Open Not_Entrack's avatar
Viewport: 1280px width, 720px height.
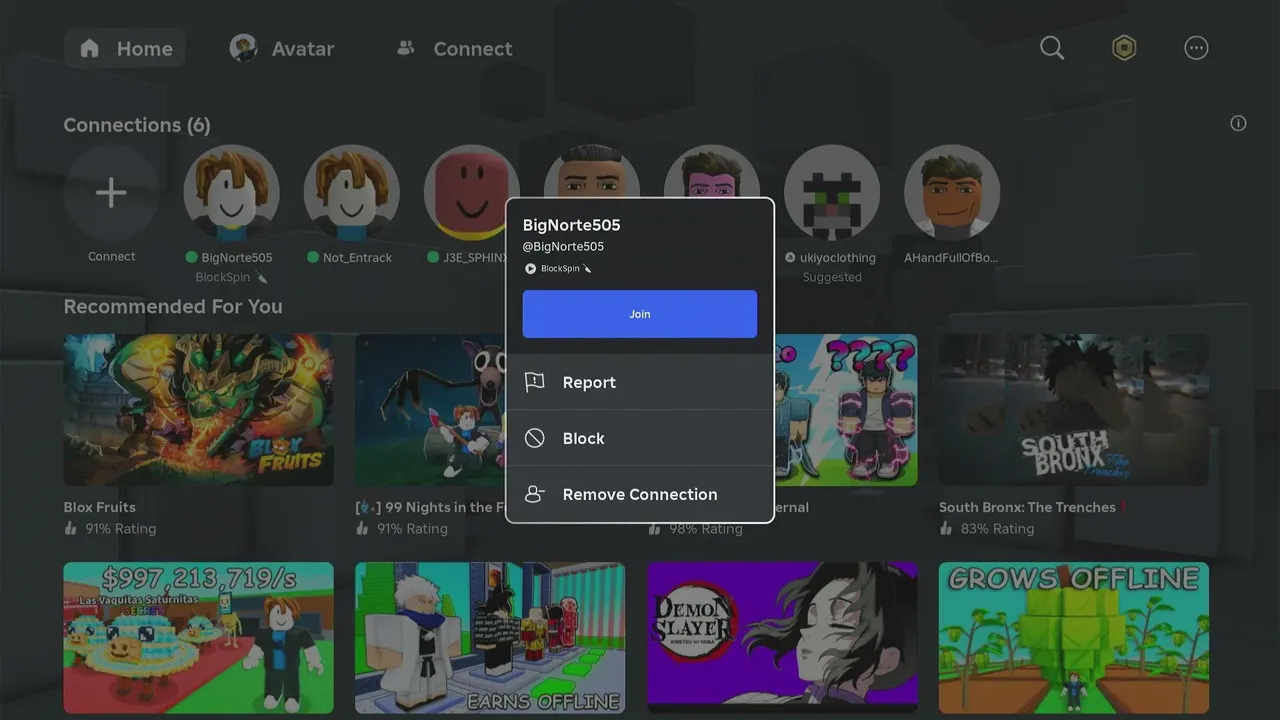[x=351, y=193]
